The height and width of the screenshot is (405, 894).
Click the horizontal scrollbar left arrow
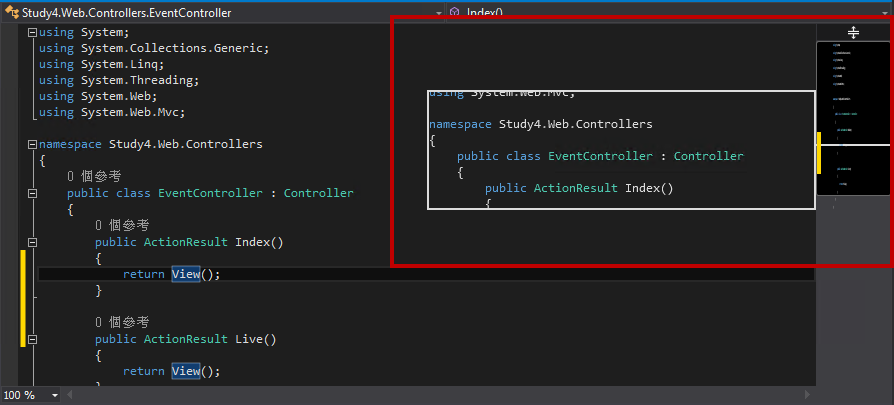pyautogui.click(x=70, y=395)
